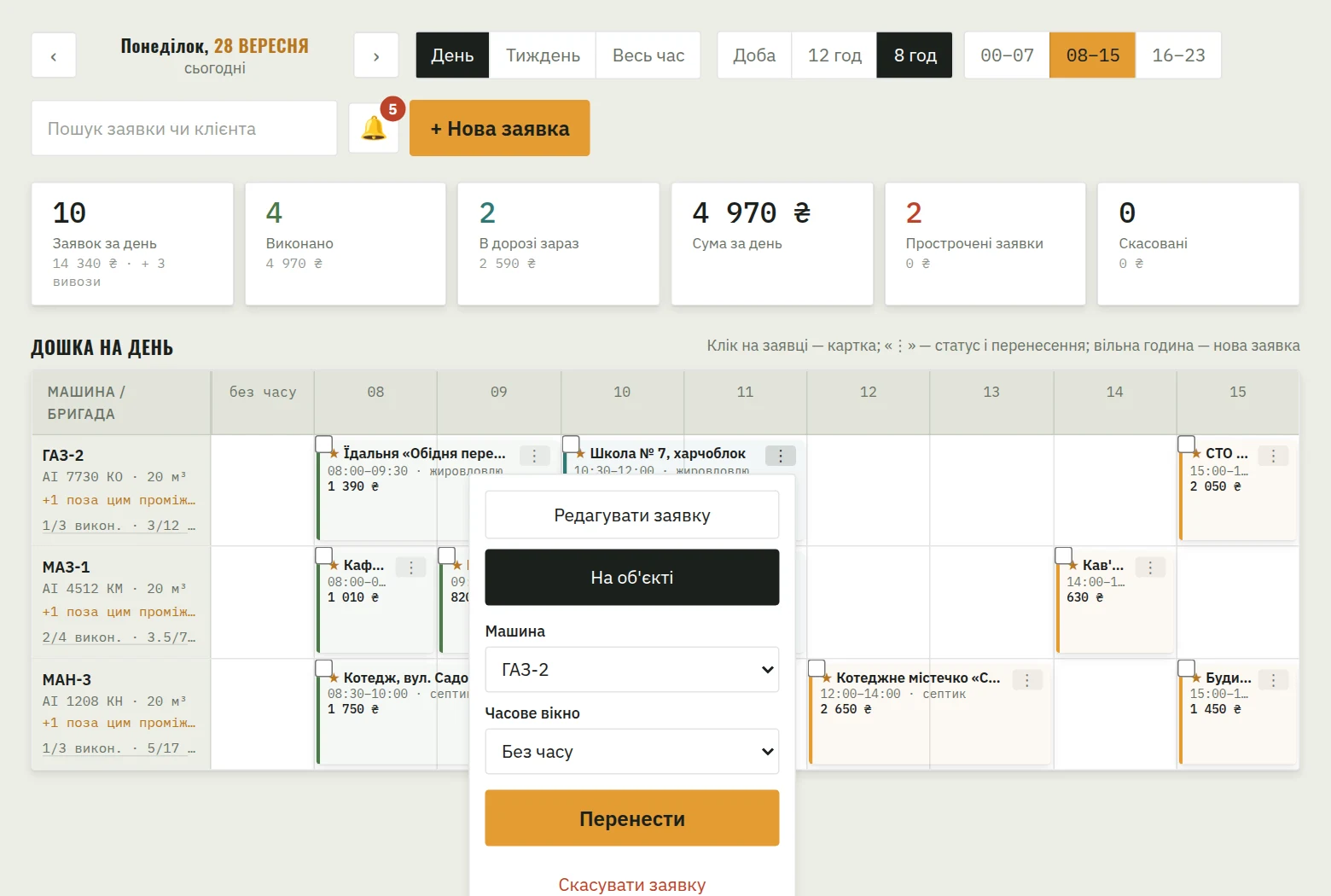Set status На об'єкті
This screenshot has width=1331, height=896.
[632, 578]
